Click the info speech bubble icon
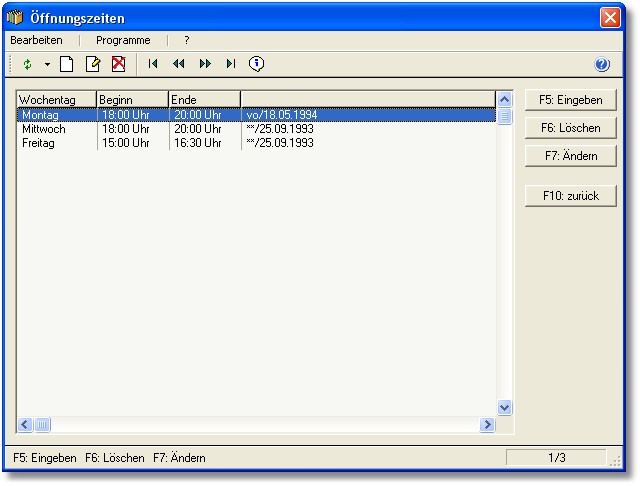This screenshot has height=486, width=640. click(x=256, y=64)
